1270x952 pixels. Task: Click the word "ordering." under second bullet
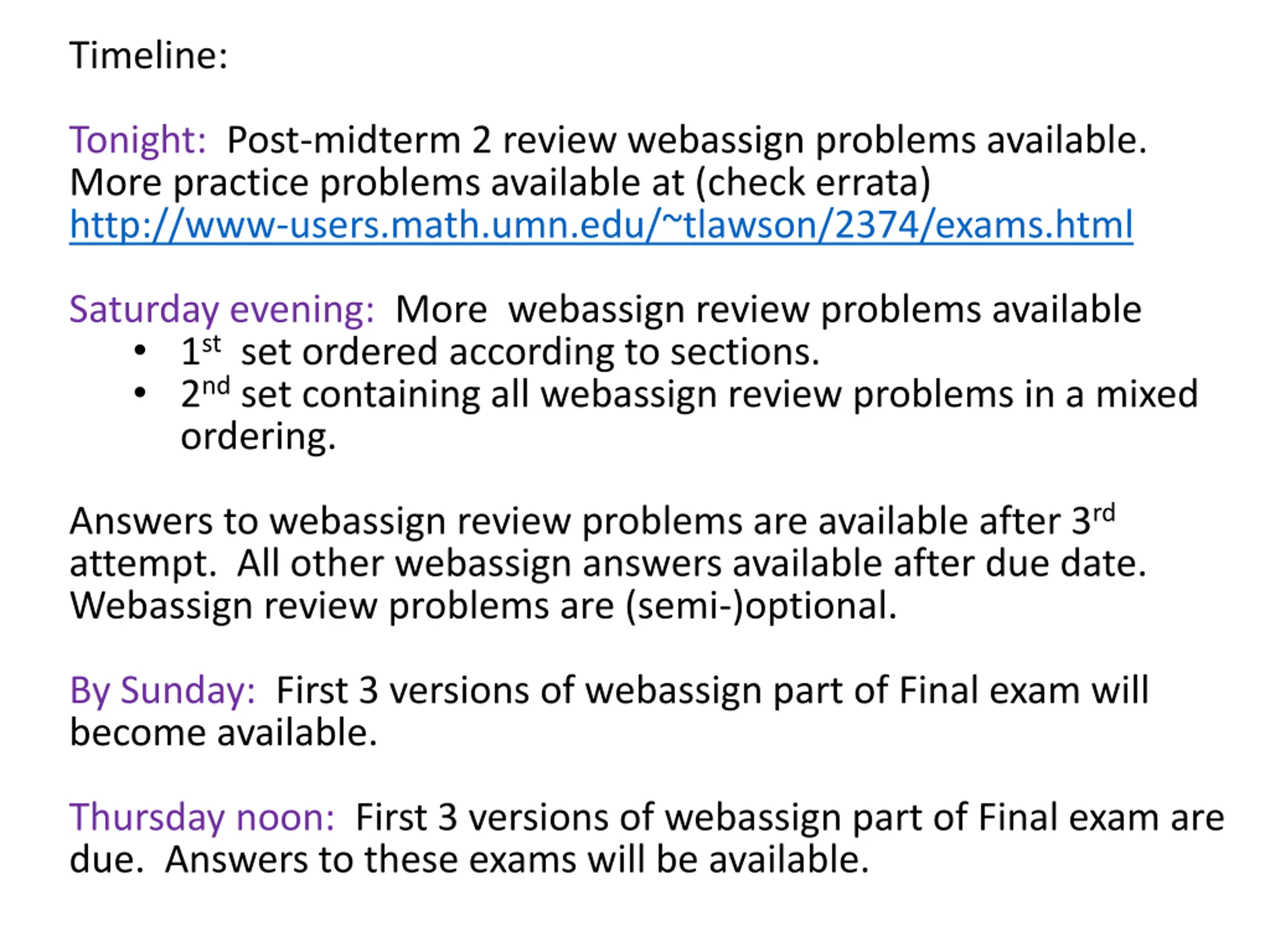click(258, 437)
